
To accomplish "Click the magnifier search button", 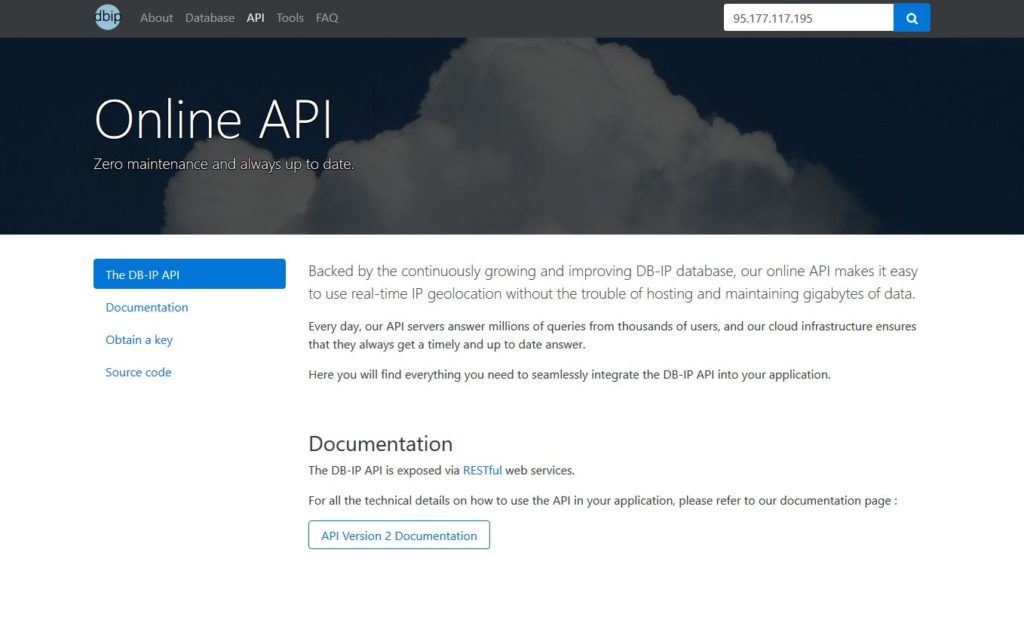I will pos(912,18).
